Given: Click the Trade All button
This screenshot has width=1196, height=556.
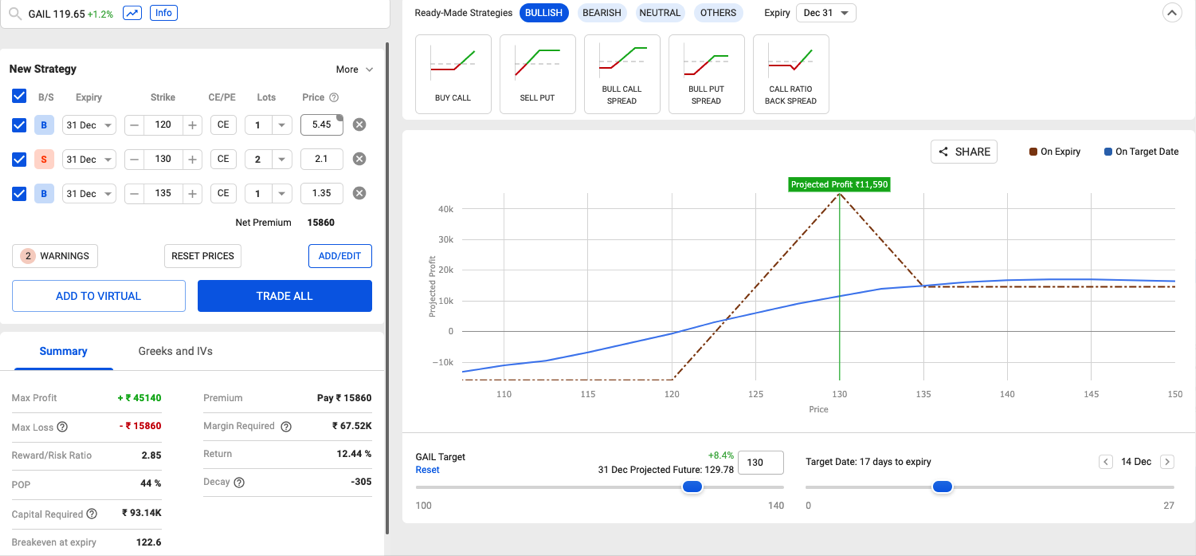Looking at the screenshot, I should 284,296.
